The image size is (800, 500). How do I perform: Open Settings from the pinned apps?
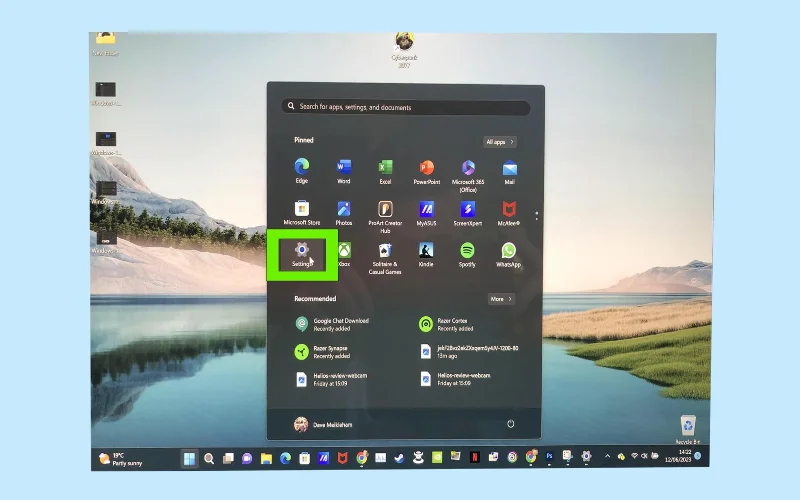302,255
